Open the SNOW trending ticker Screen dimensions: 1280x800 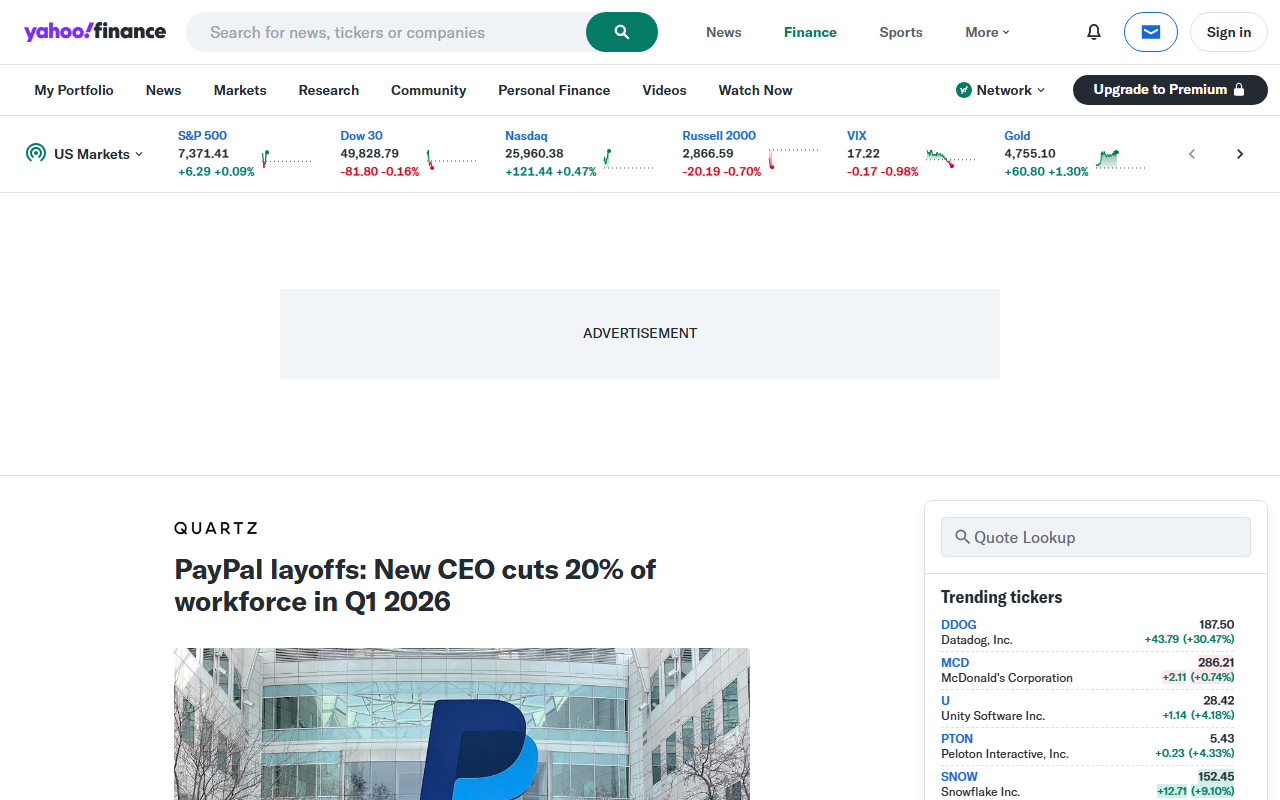pyautogui.click(x=959, y=776)
